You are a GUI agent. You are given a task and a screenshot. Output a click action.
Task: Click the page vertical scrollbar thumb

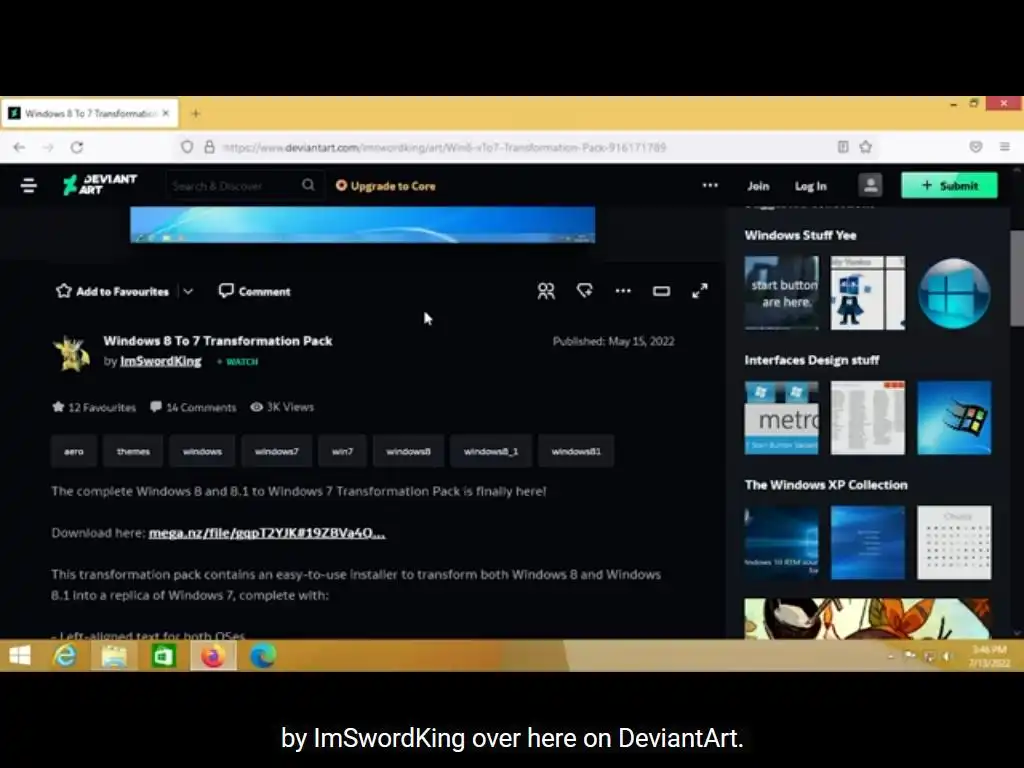(x=1017, y=278)
